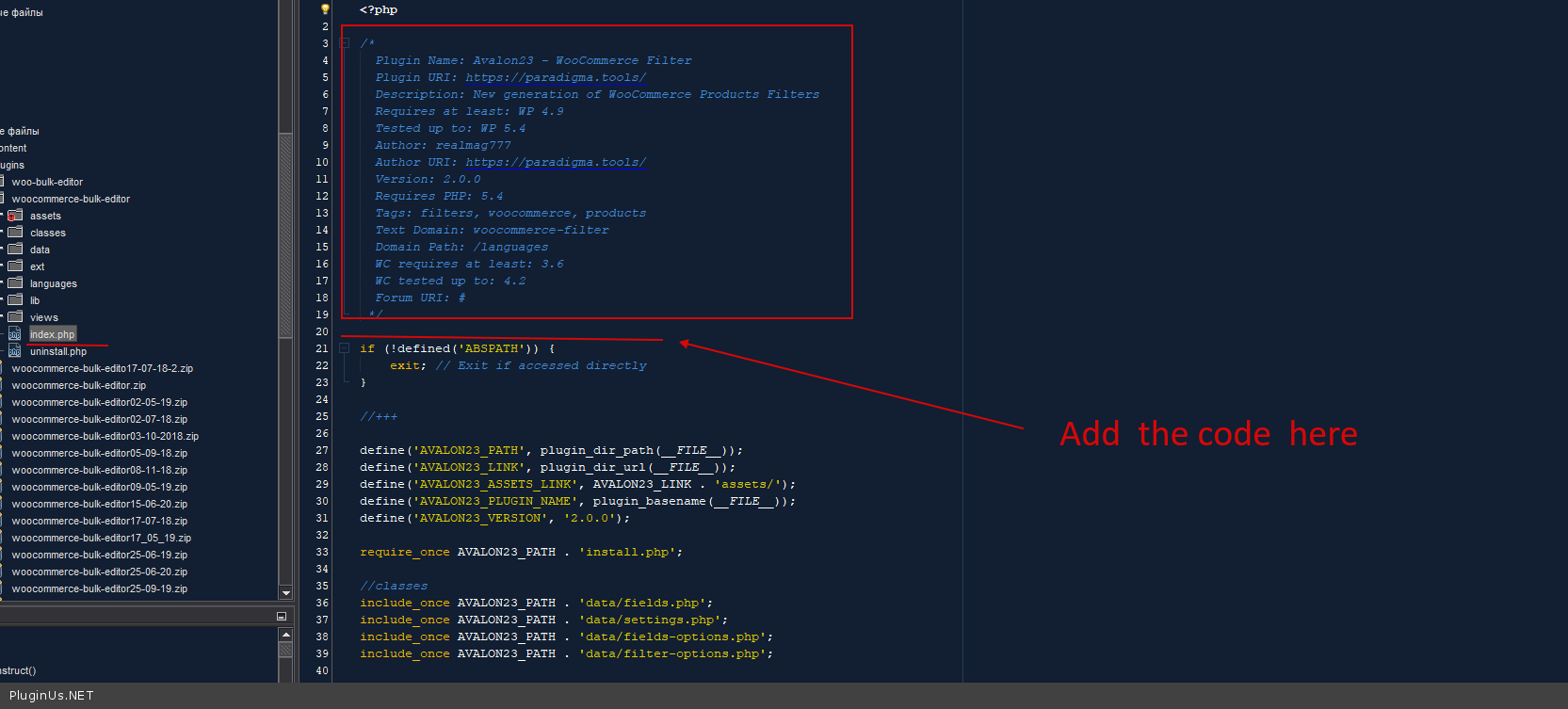
Task: Click the file tree scroll-down arrow
Action: 285,592
